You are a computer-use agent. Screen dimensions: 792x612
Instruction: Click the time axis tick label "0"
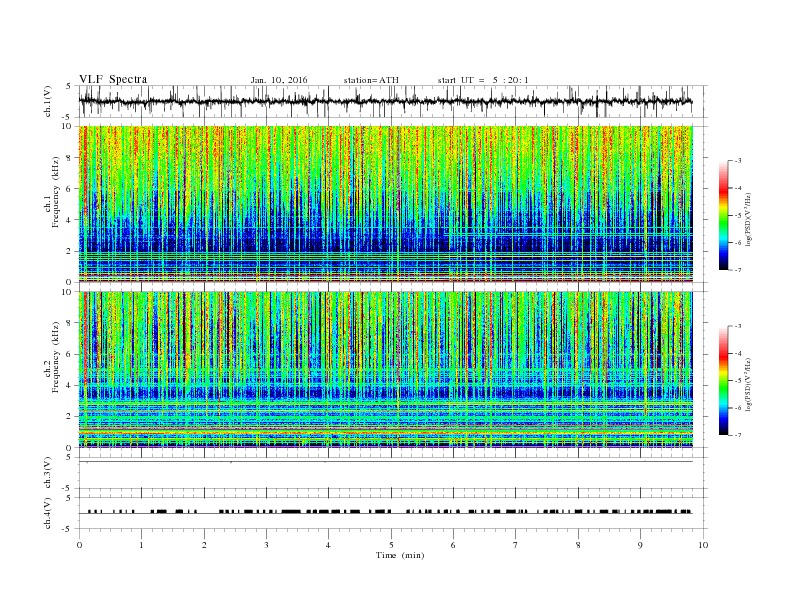pos(79,545)
